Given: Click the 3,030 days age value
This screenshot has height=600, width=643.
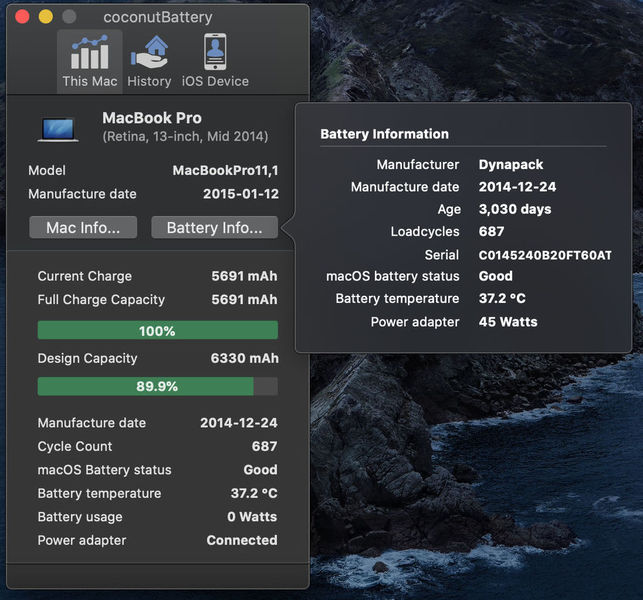Looking at the screenshot, I should pos(514,209).
